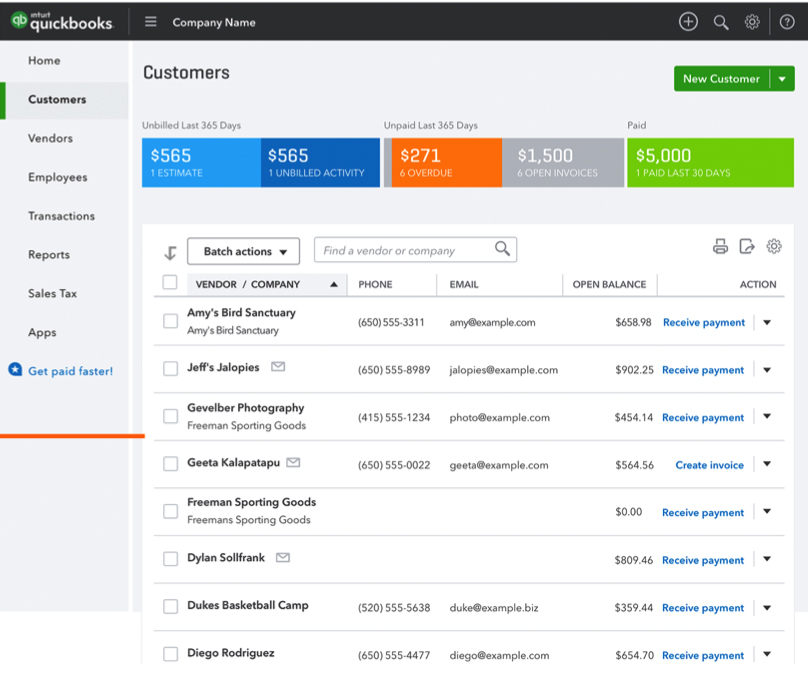The height and width of the screenshot is (689, 808).
Task: Go to Home in sidebar
Action: coord(44,61)
